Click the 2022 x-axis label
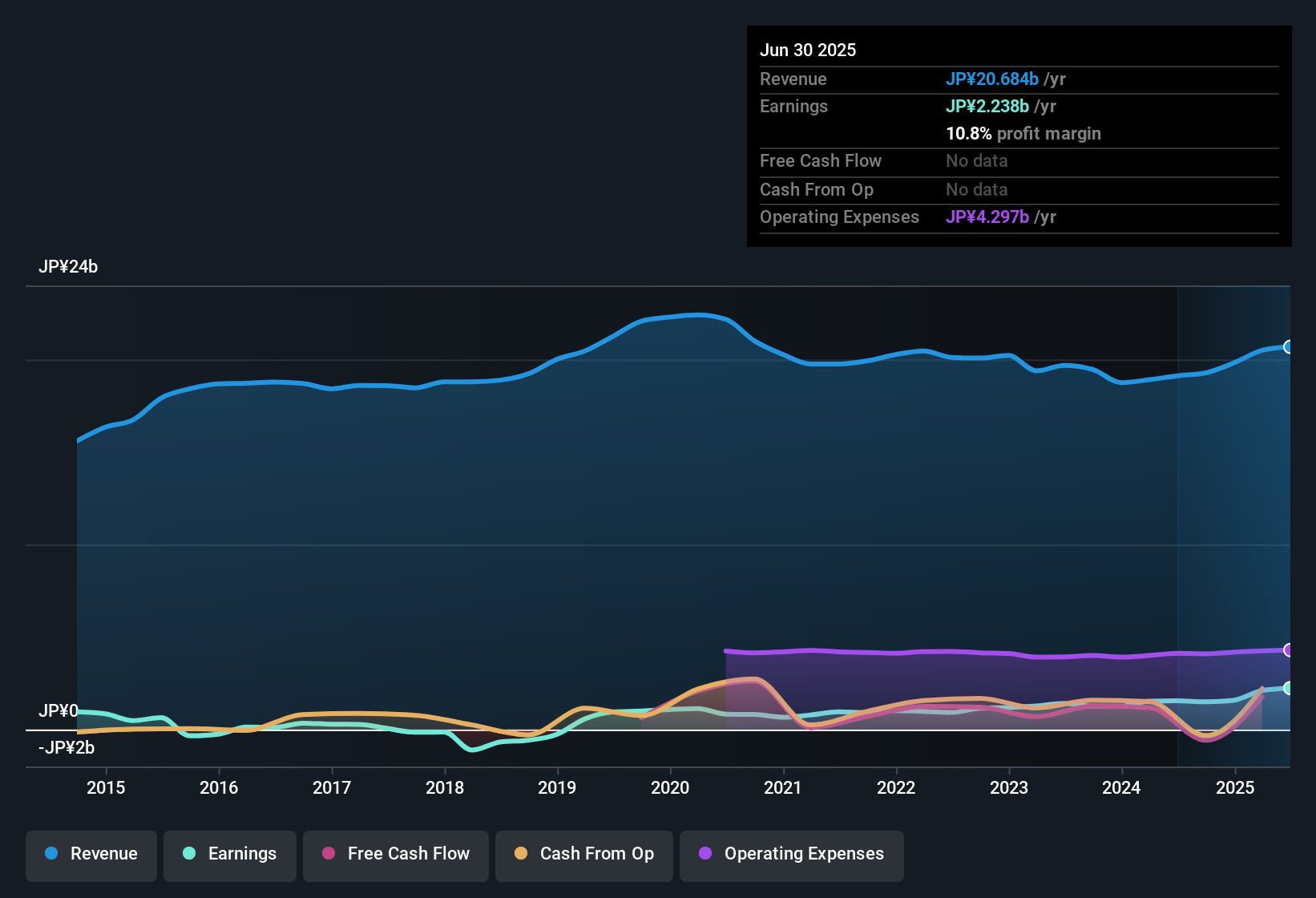Image resolution: width=1316 pixels, height=898 pixels. [x=896, y=787]
